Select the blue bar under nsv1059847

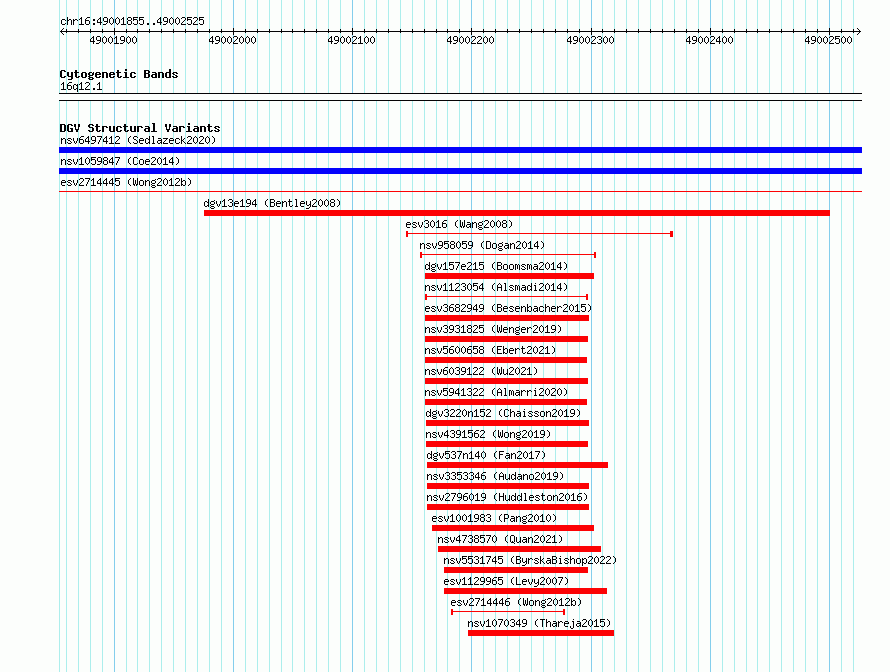pyautogui.click(x=460, y=171)
